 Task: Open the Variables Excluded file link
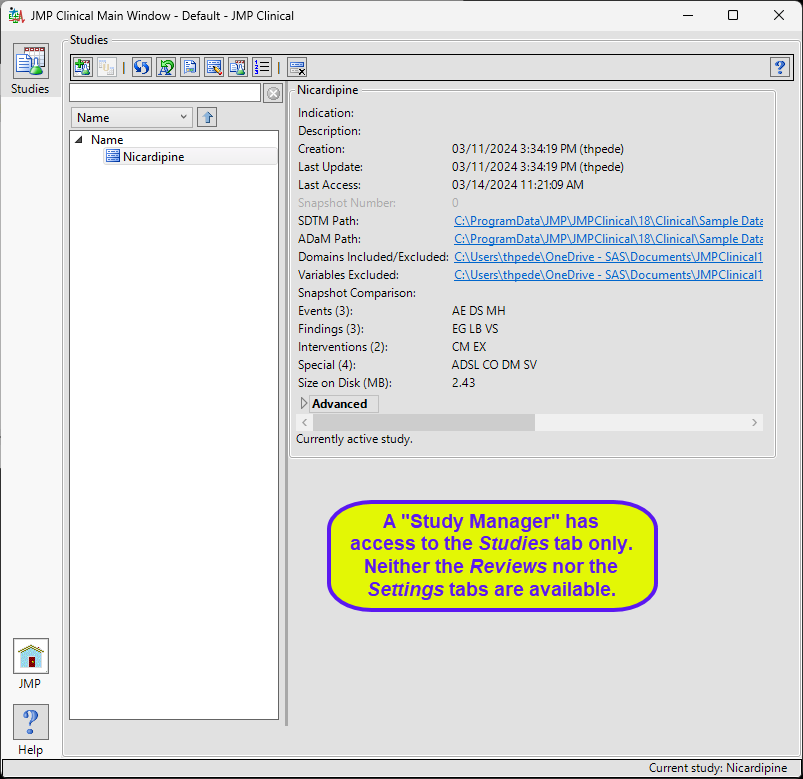(x=608, y=275)
